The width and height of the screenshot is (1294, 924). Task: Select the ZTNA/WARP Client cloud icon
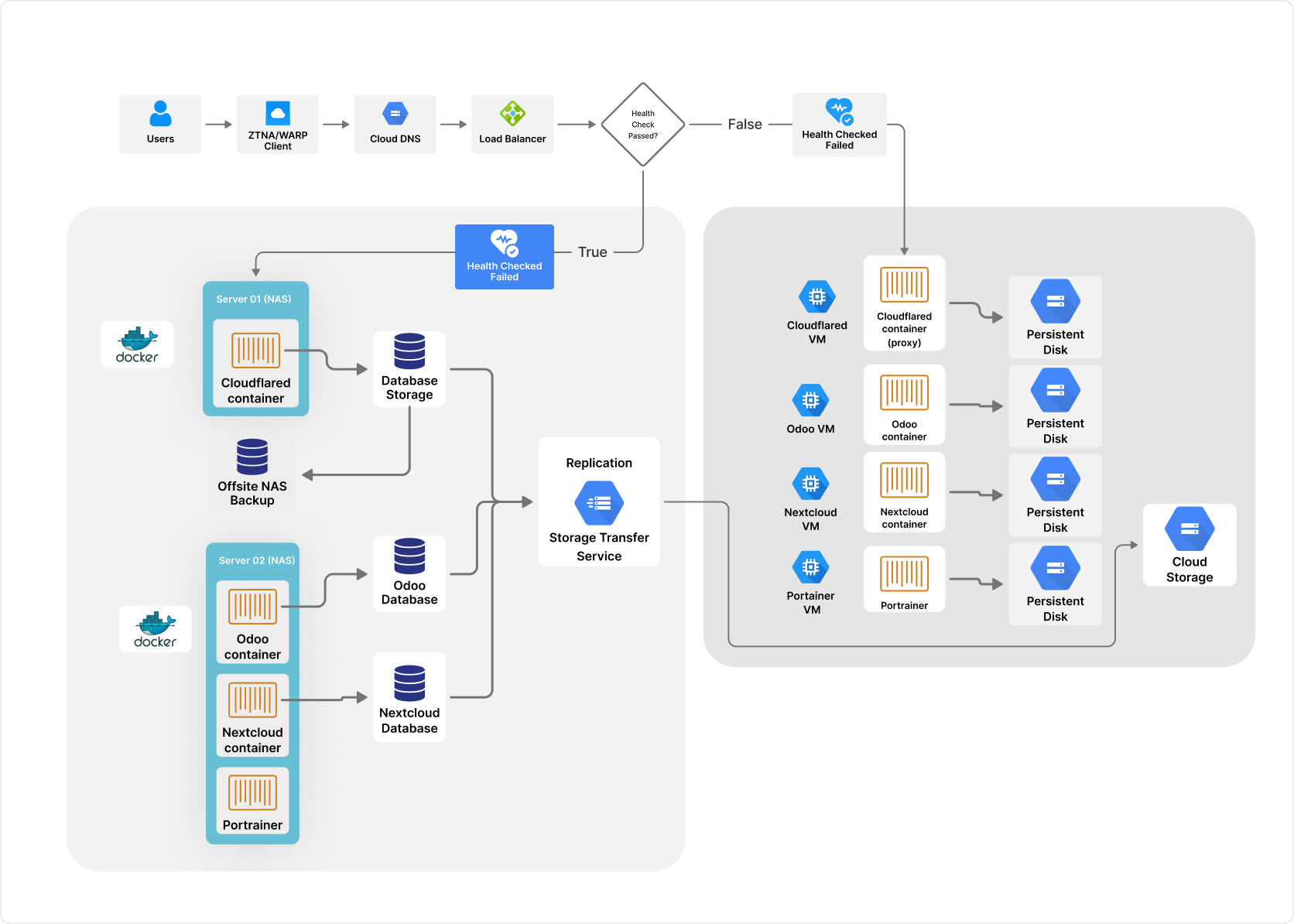[278, 113]
